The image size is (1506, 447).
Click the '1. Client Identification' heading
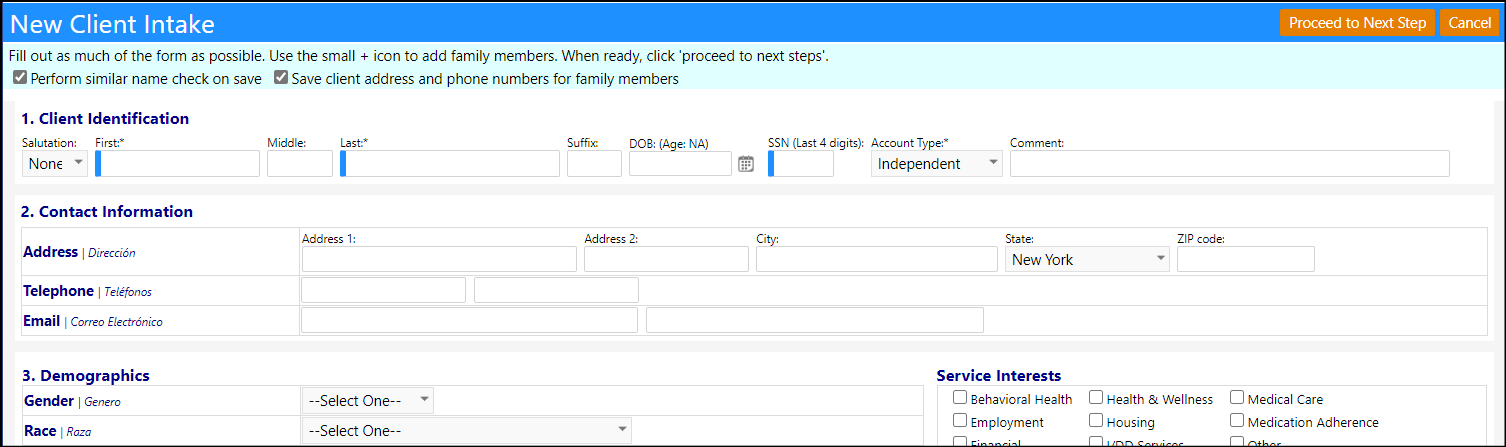tap(105, 118)
